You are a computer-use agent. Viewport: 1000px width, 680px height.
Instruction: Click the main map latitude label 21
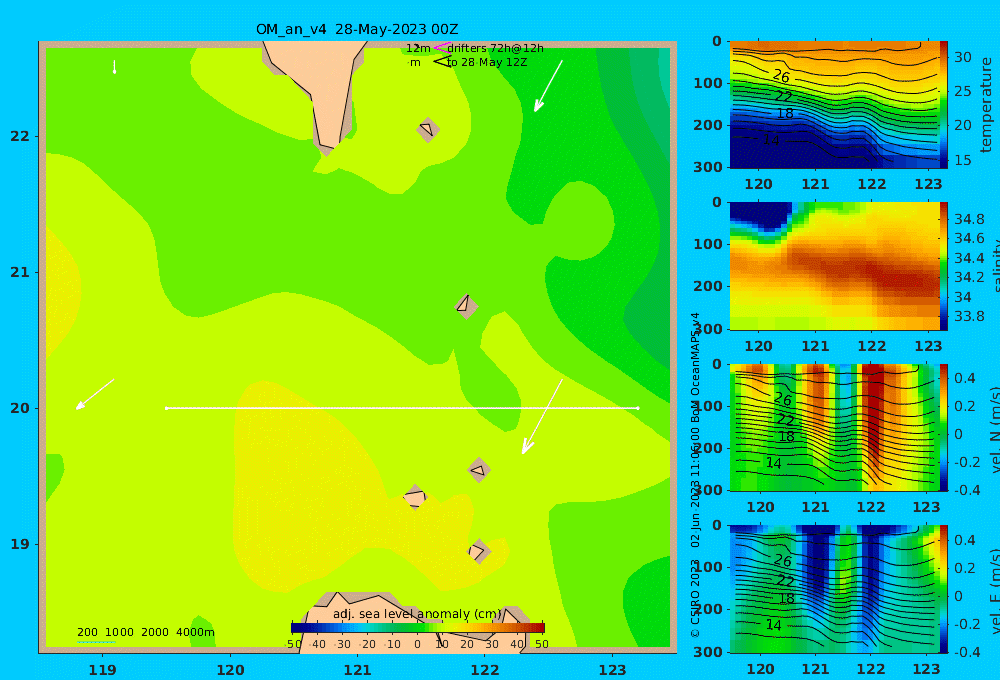[x=20, y=272]
